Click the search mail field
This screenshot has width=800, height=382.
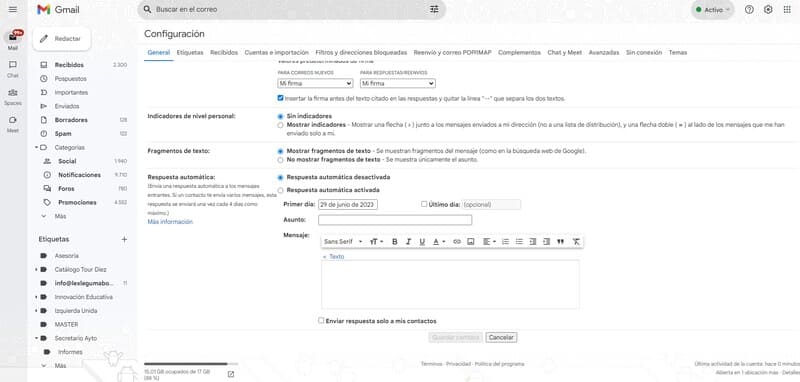(291, 9)
